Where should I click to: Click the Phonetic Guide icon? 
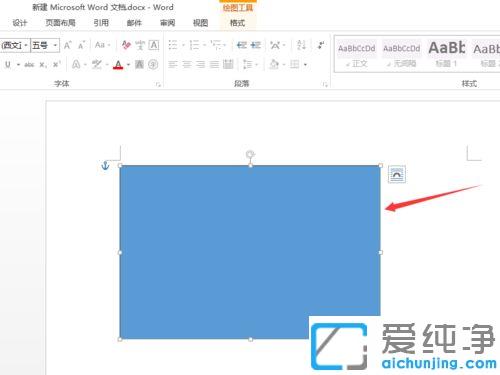[140, 45]
